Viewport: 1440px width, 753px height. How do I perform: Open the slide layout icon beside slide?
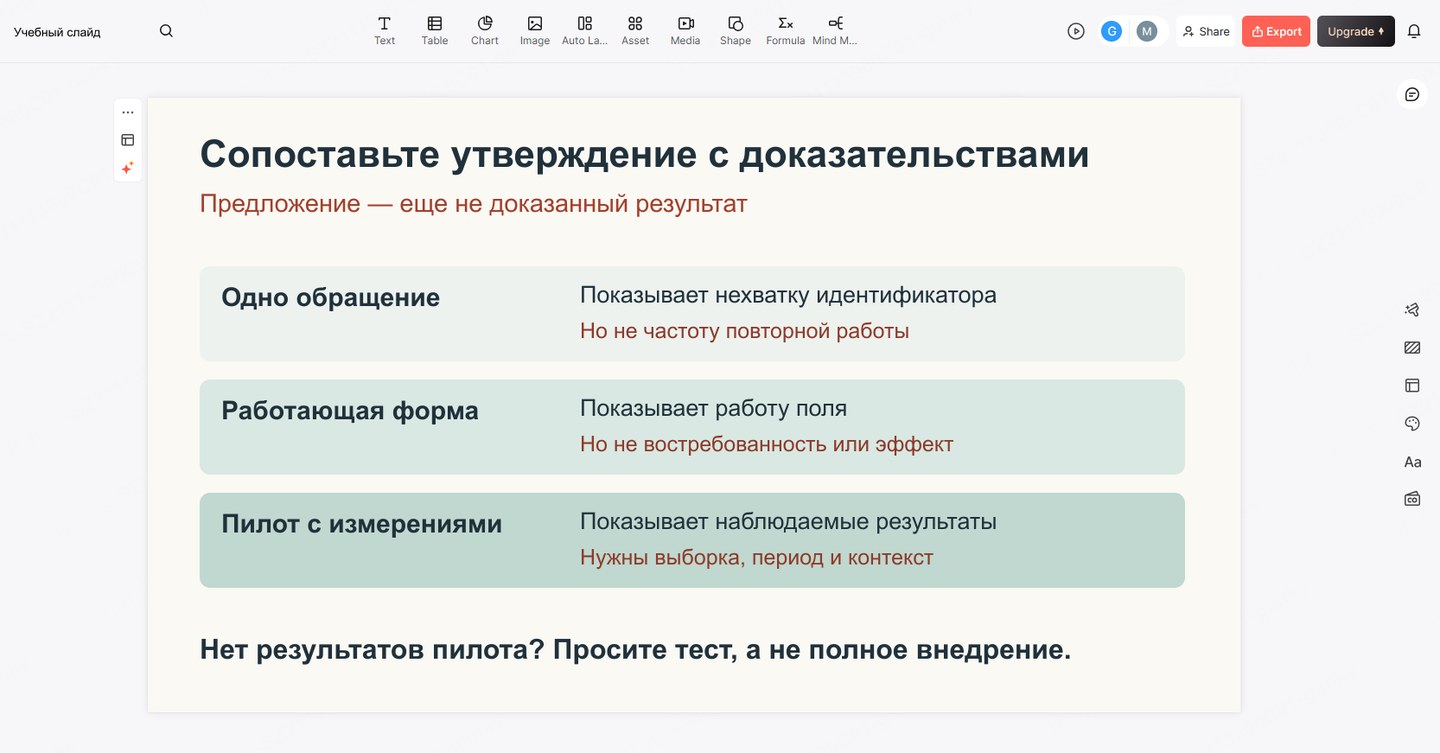click(x=128, y=140)
